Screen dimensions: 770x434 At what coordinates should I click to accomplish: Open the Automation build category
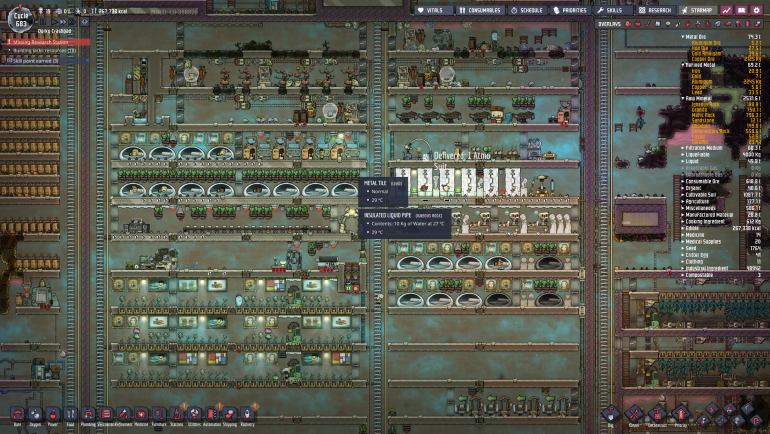[x=212, y=415]
